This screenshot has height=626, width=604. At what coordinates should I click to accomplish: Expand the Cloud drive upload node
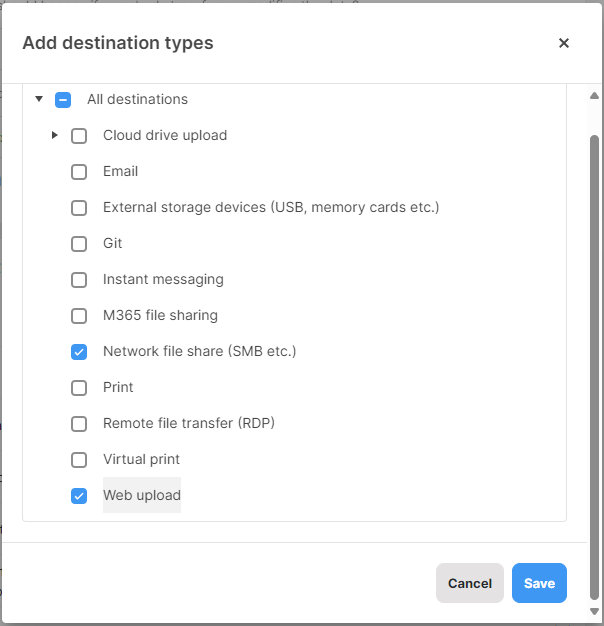coord(55,135)
